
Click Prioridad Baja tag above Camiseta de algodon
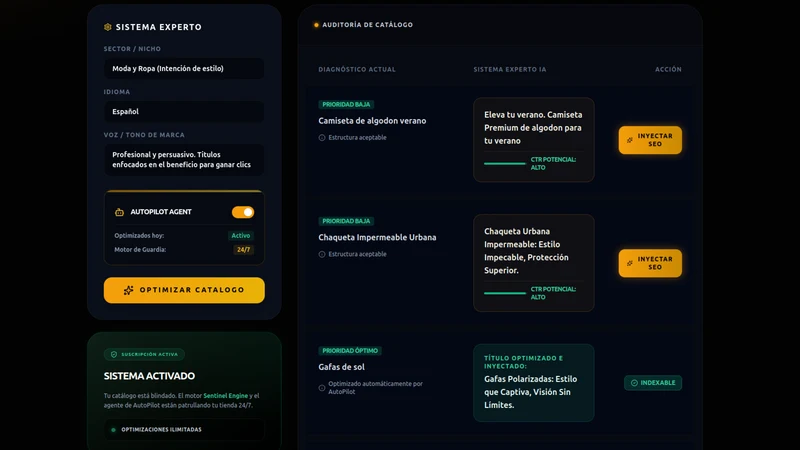click(x=346, y=104)
